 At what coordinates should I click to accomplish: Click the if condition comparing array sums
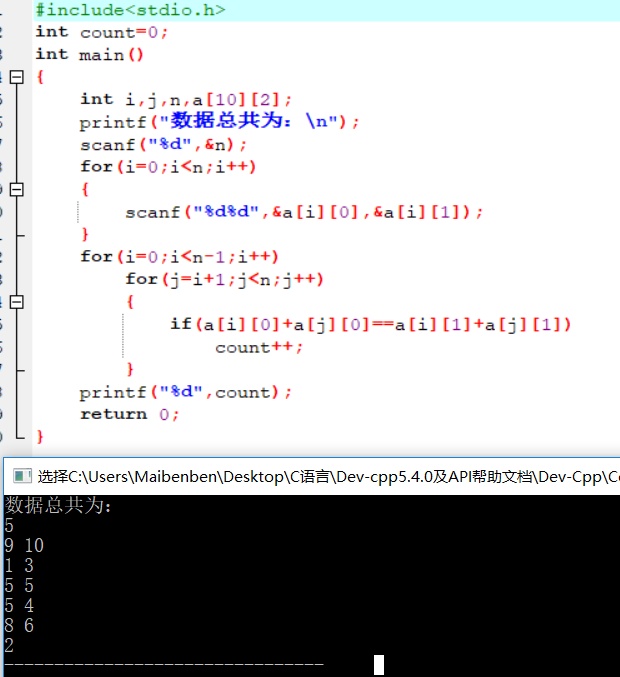pyautogui.click(x=370, y=324)
